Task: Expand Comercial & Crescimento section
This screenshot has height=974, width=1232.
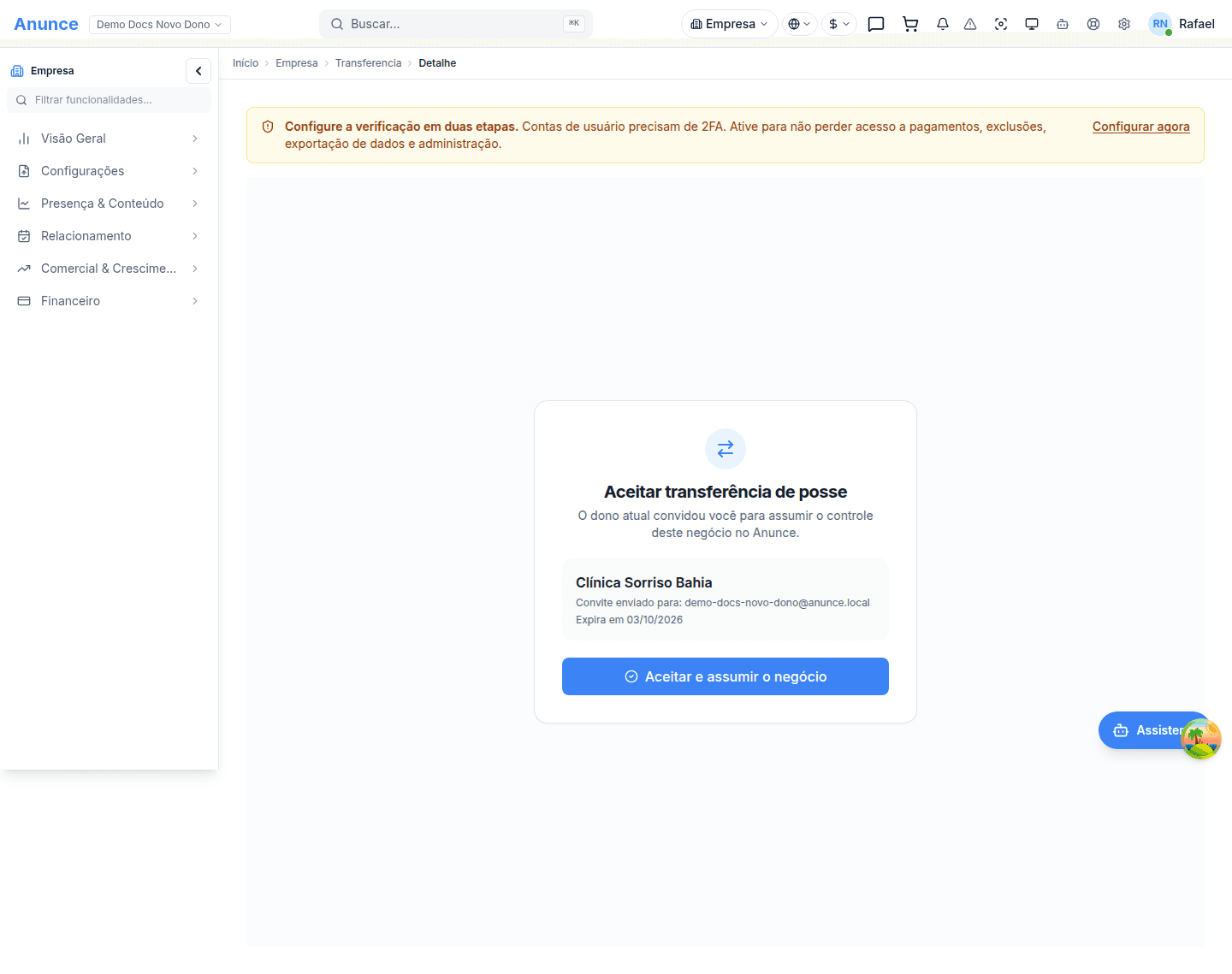Action: coord(109,269)
